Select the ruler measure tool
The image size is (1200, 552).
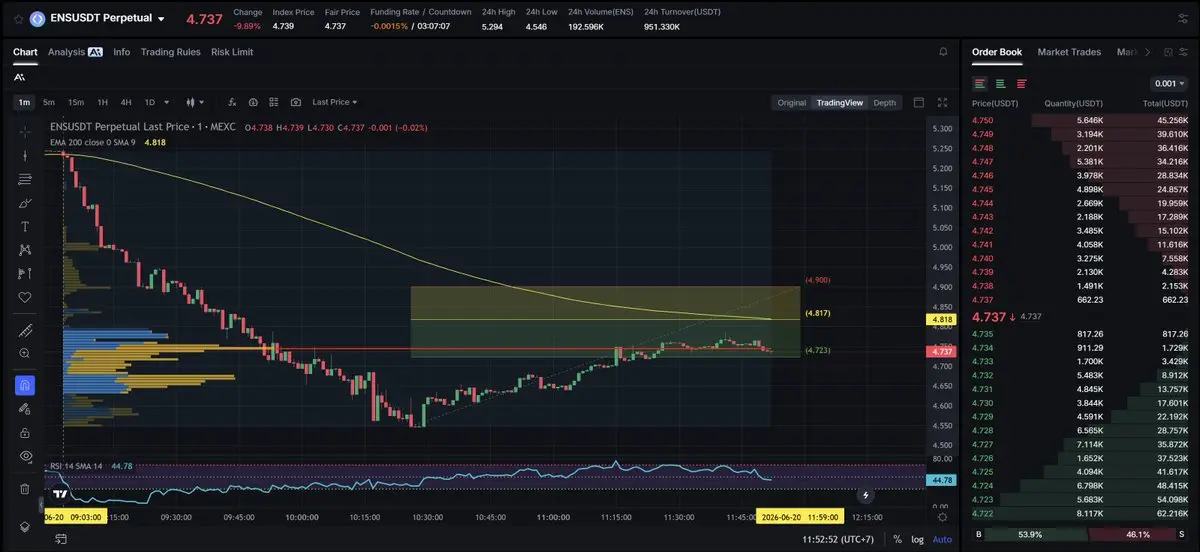tap(25, 330)
